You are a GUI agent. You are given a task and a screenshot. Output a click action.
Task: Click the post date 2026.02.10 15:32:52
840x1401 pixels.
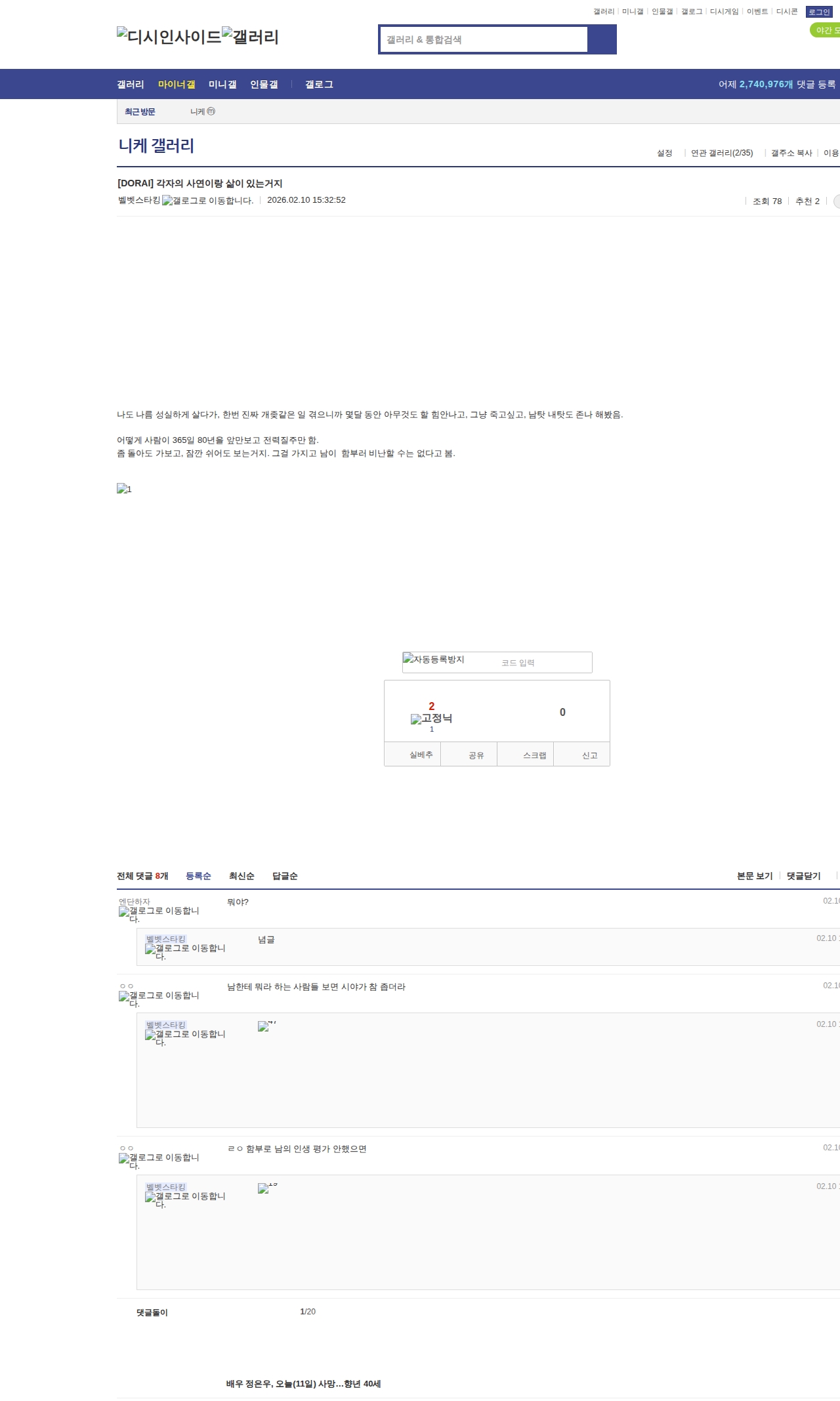tap(306, 200)
